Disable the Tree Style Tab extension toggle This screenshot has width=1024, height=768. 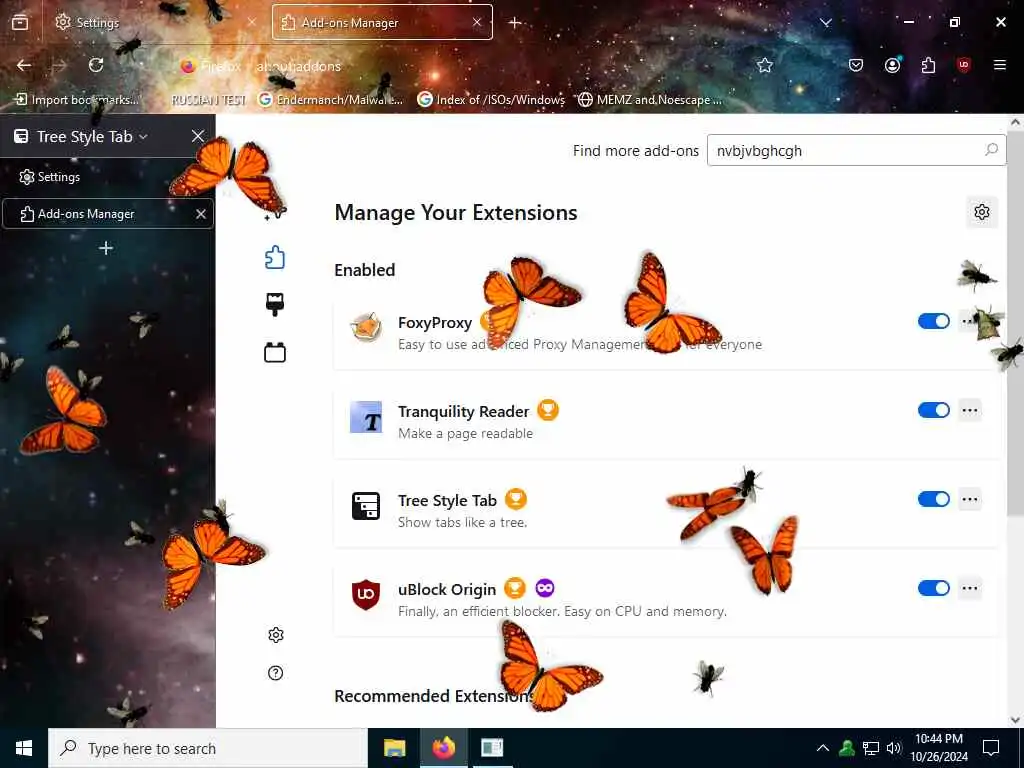tap(933, 499)
